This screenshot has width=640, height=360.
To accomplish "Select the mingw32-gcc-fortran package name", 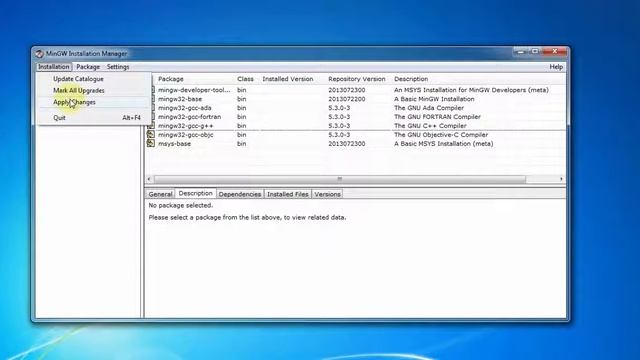I will tap(189, 117).
